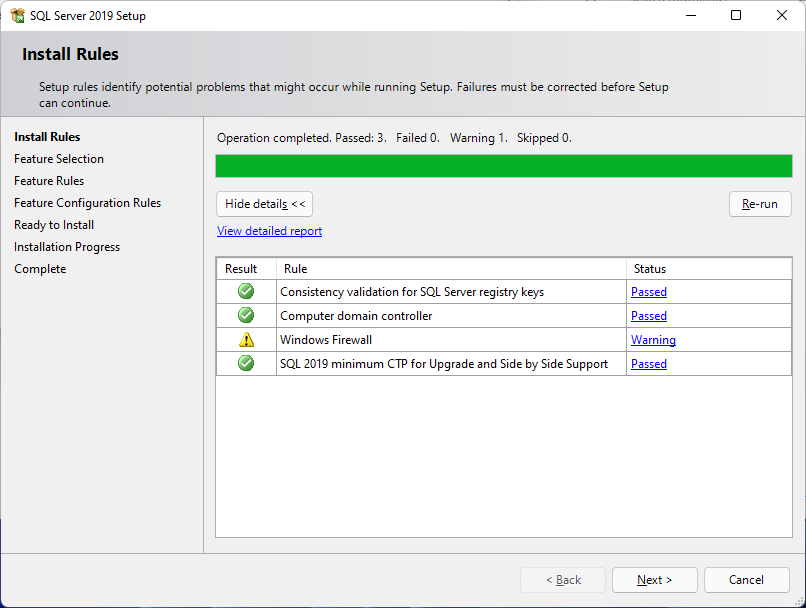Open the View detailed report link

click(269, 231)
